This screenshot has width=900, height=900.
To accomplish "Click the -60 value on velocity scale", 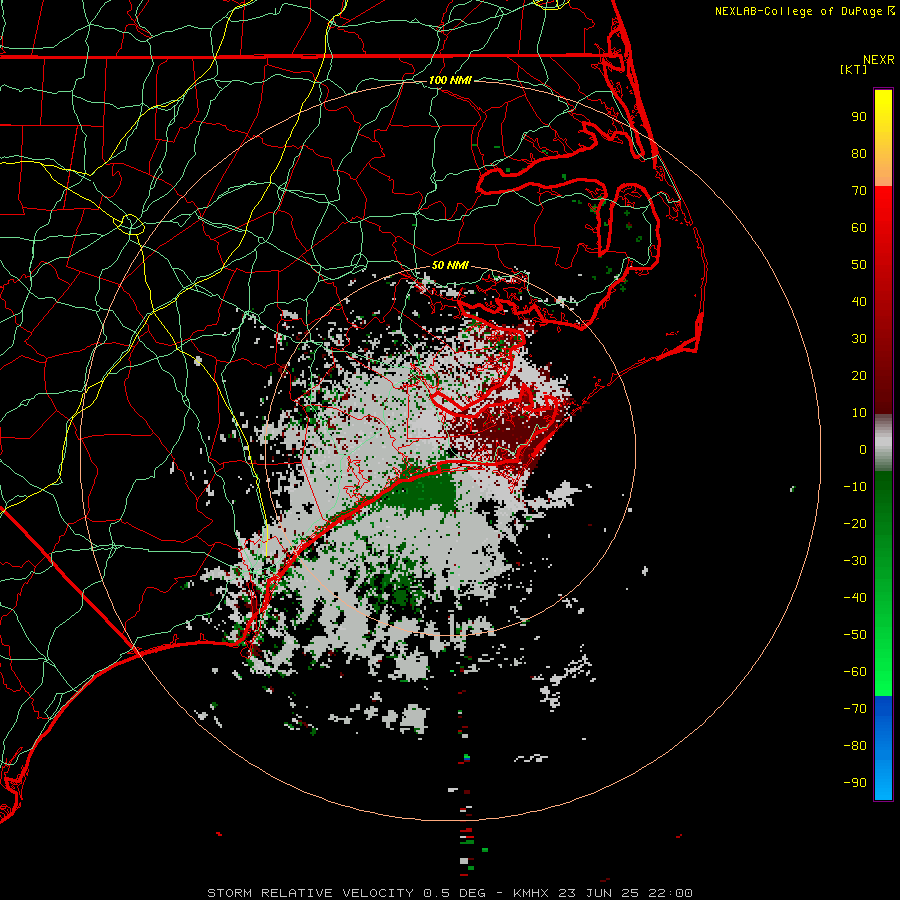I will pos(855,672).
